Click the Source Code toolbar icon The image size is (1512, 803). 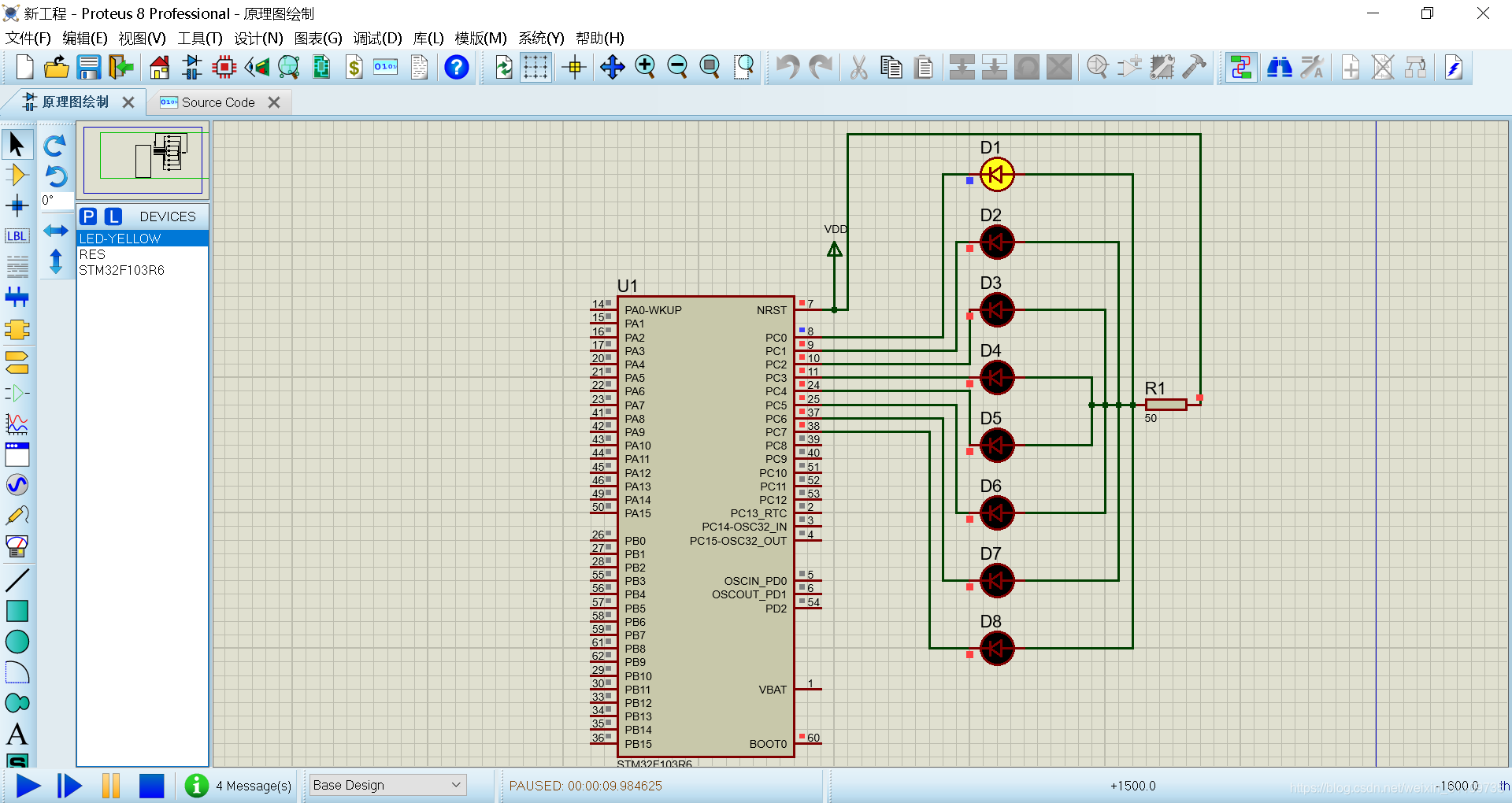tap(386, 68)
